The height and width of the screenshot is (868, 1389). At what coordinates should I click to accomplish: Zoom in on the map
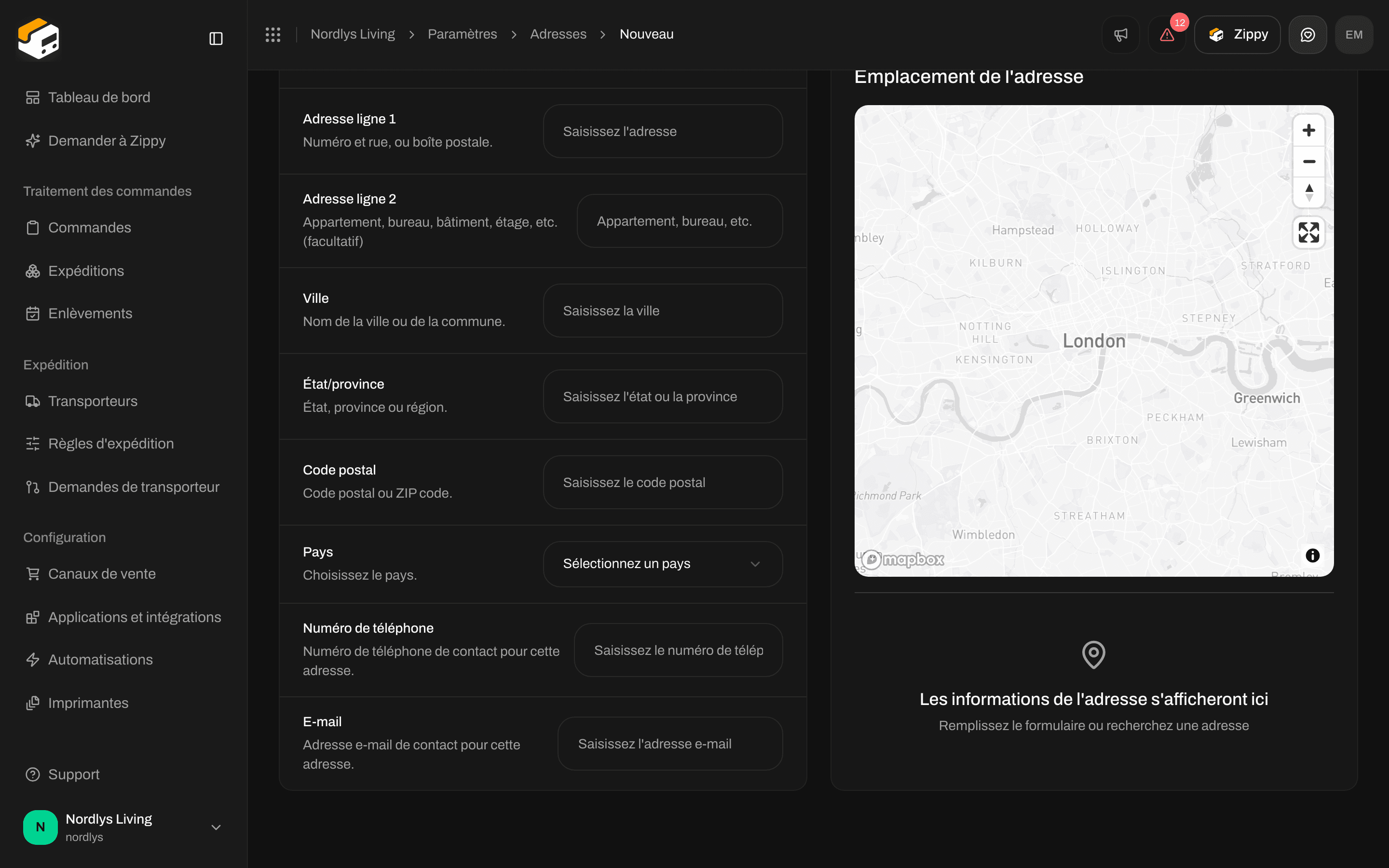point(1308,130)
